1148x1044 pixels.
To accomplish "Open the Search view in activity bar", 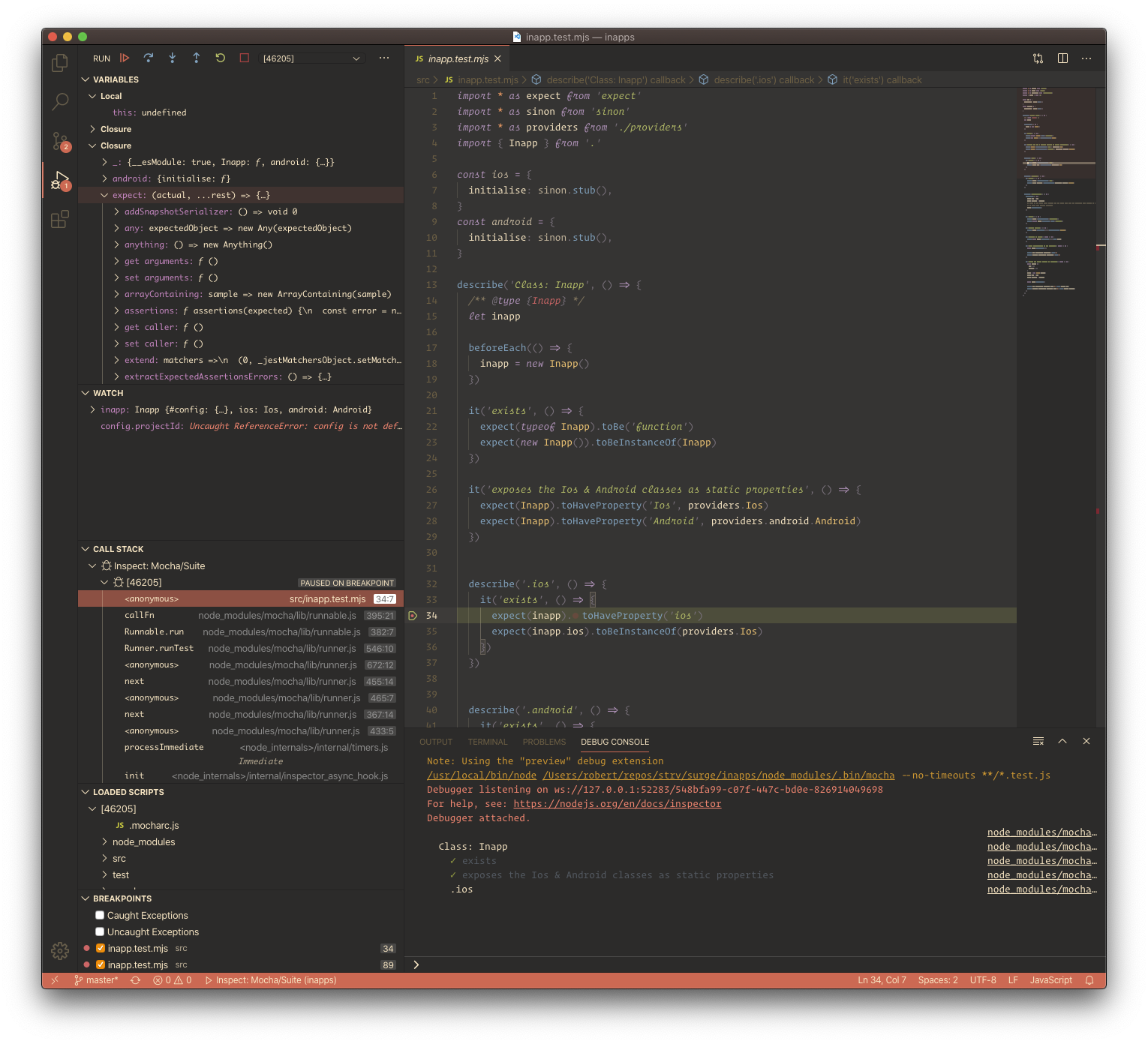I will pos(60,102).
